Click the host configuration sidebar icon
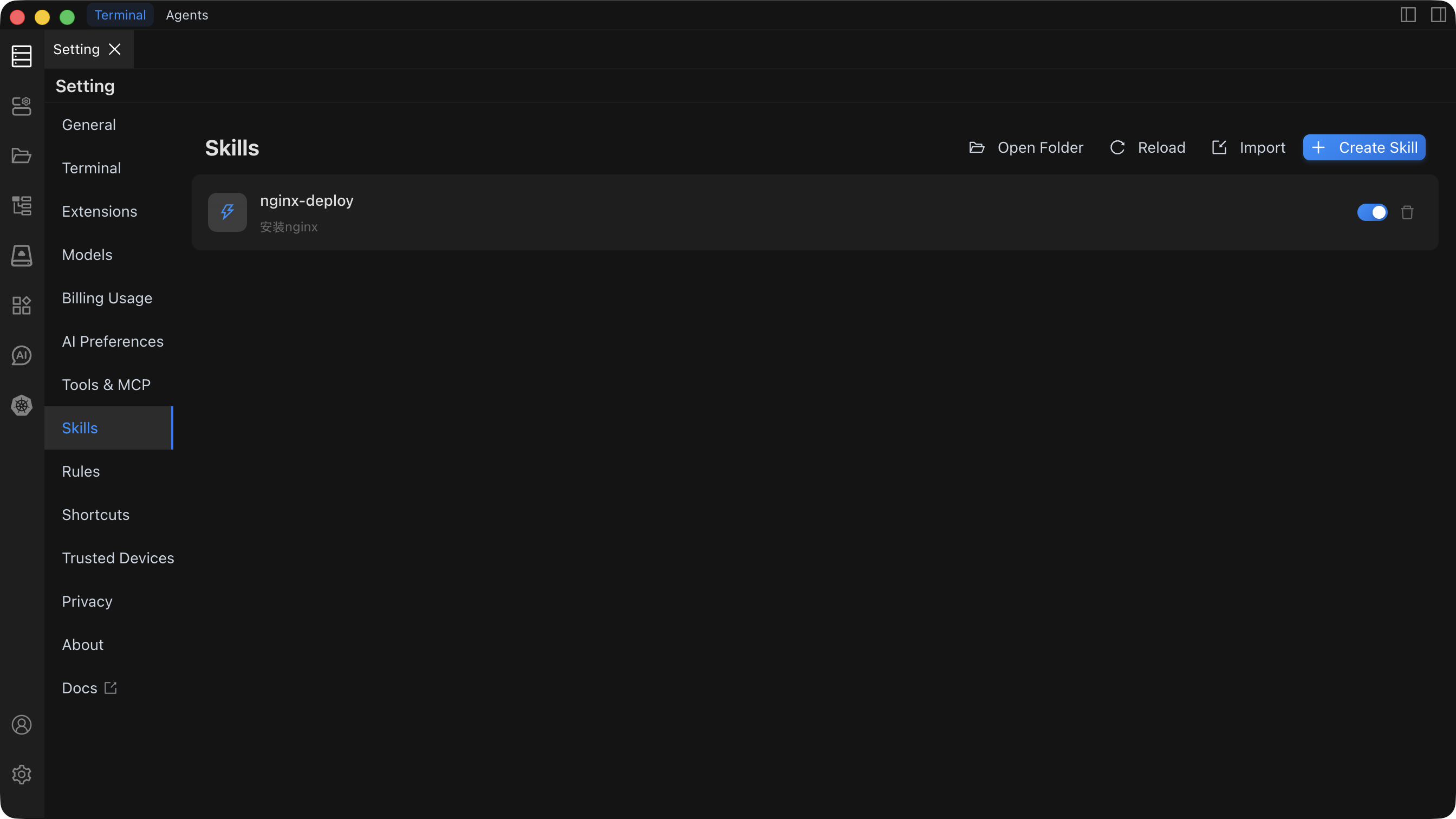1456x819 pixels. [x=22, y=106]
